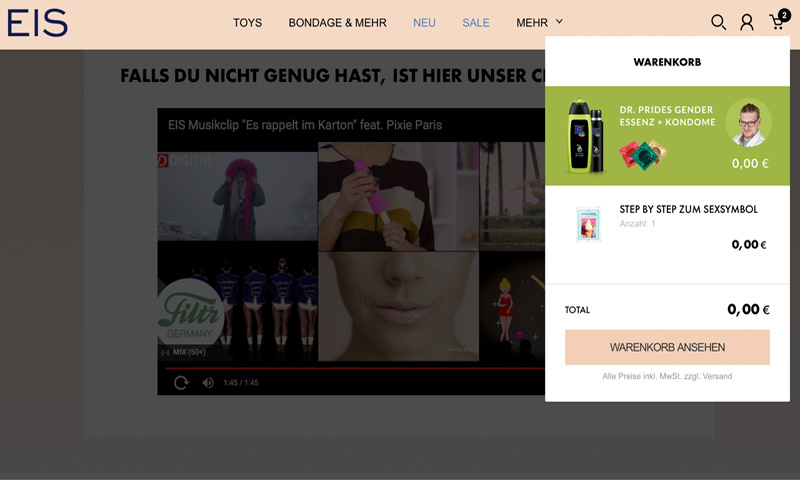The image size is (800, 480).
Task: Click Step by Step product thumbnail
Action: [x=588, y=224]
